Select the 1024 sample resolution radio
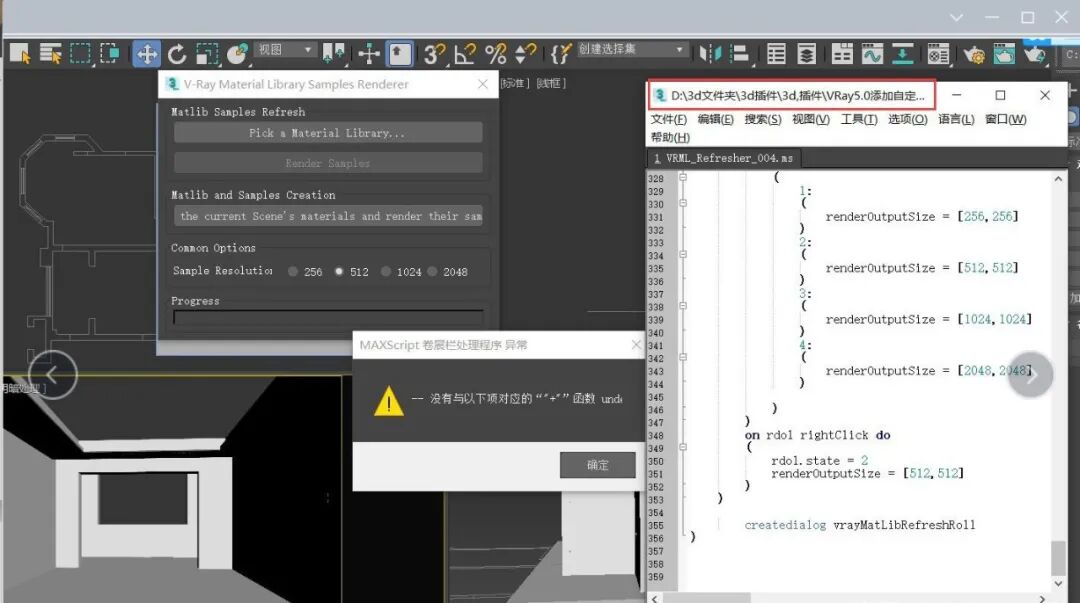 [x=386, y=272]
